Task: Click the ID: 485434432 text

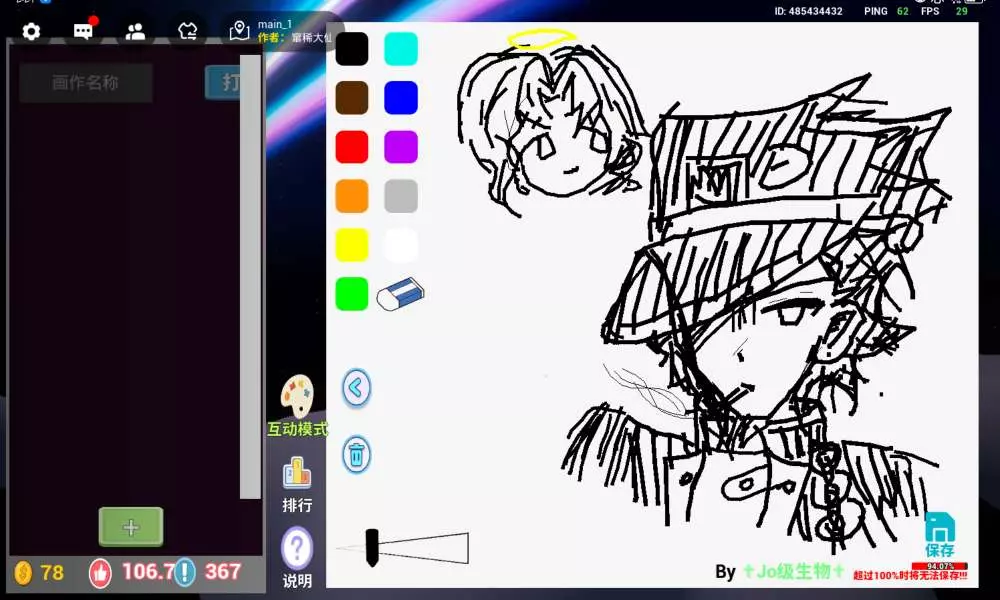Action: coord(808,11)
